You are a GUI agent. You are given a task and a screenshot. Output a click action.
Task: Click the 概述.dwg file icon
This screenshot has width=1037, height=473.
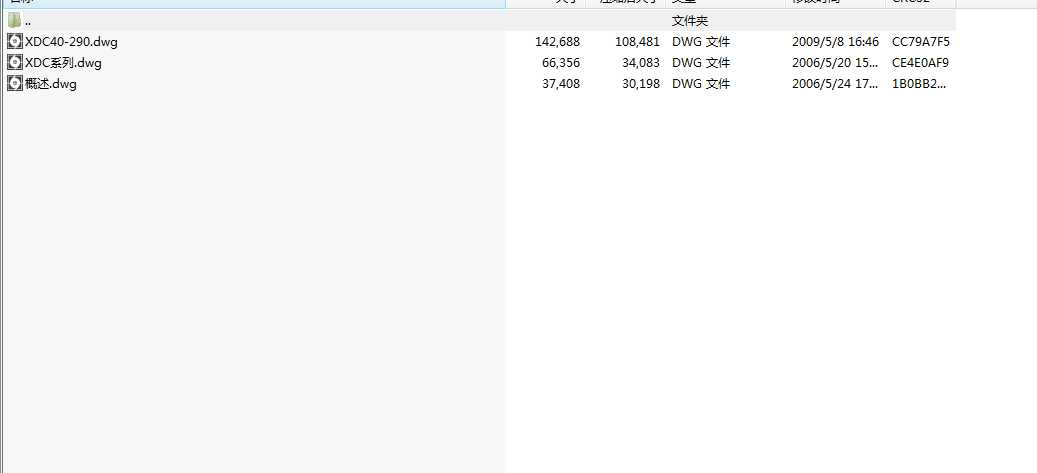(14, 84)
